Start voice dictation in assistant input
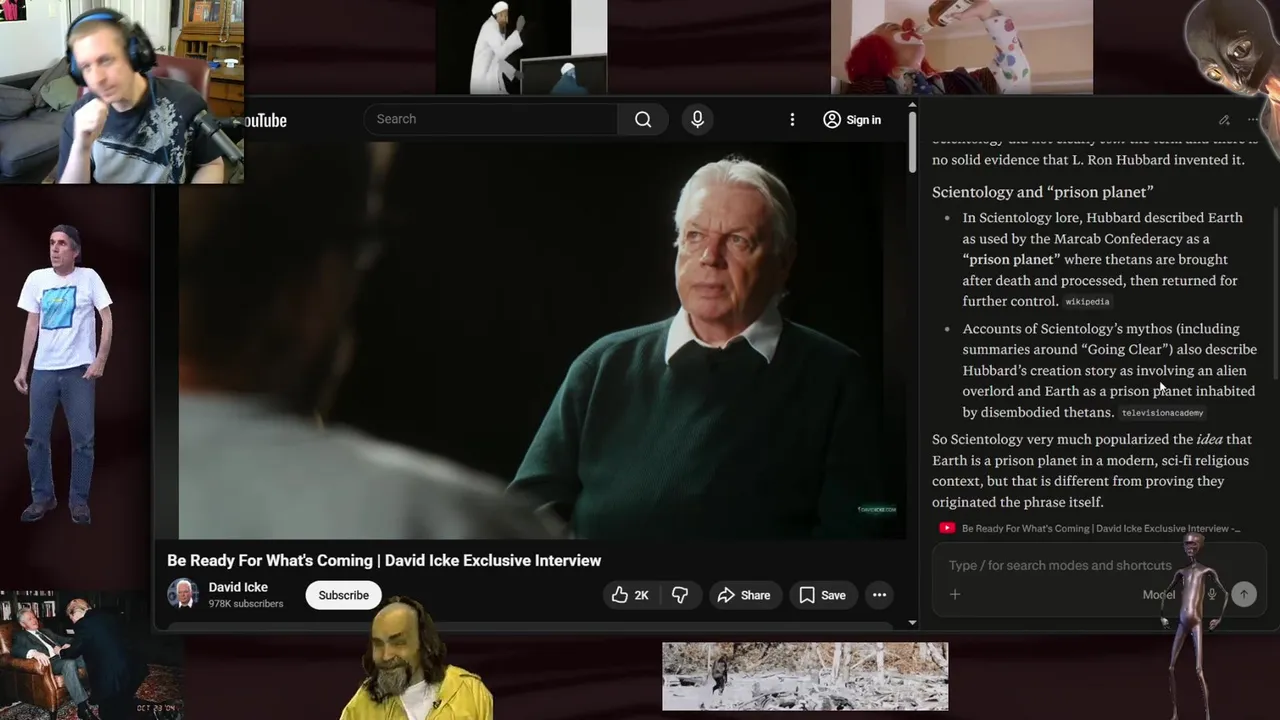Viewport: 1280px width, 720px height. [x=1211, y=594]
